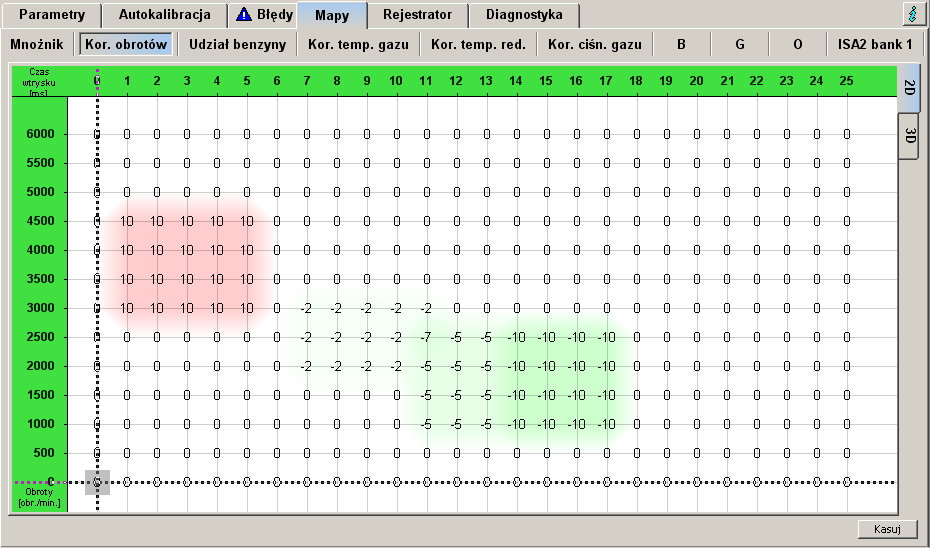Select cell -5 at 1500 rpm, 12 ms
Viewport: 930px width, 548px height.
click(x=456, y=395)
